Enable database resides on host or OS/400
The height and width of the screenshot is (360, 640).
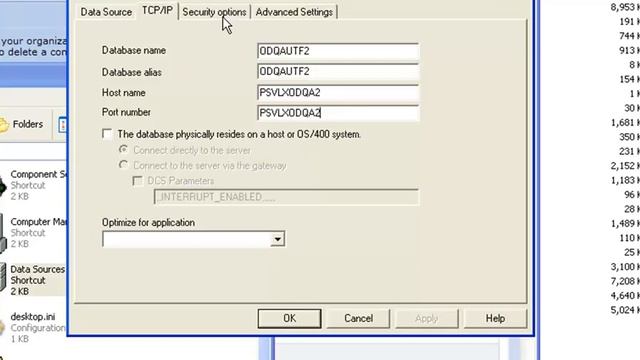[107, 134]
